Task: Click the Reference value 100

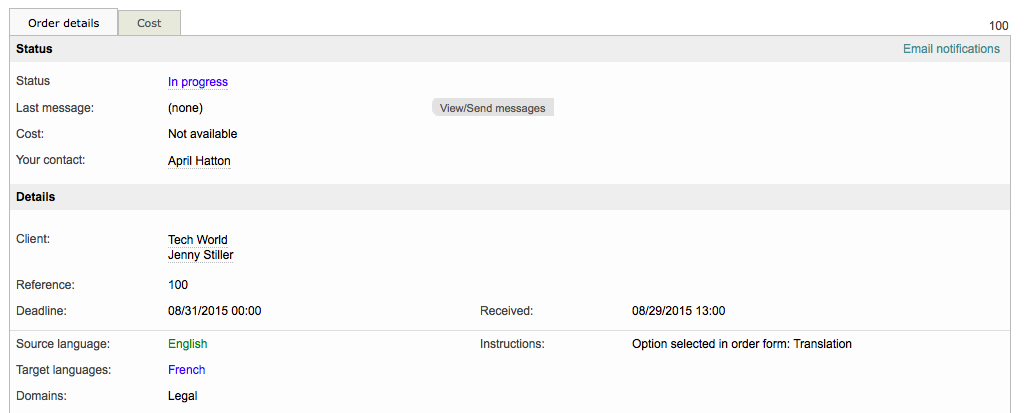Action: [x=178, y=285]
